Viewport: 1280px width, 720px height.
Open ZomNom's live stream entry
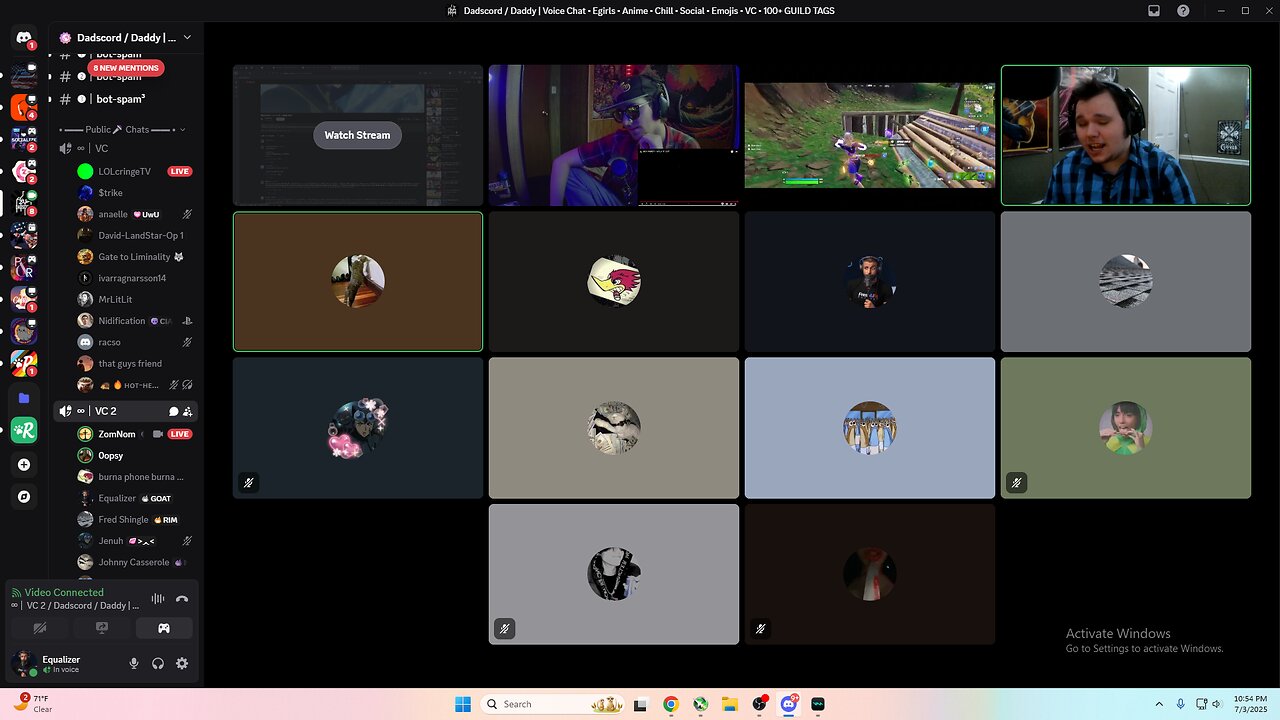tap(135, 434)
